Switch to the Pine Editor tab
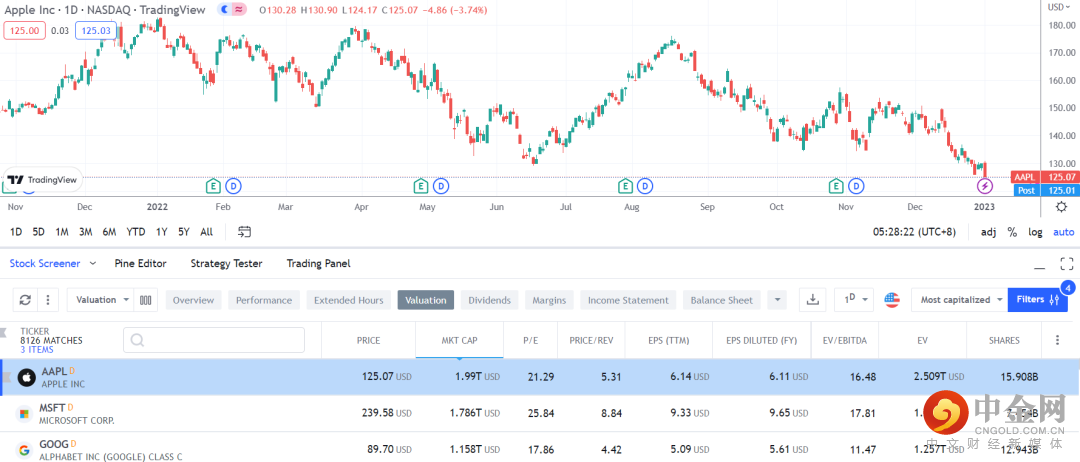1080x462 pixels. point(140,264)
